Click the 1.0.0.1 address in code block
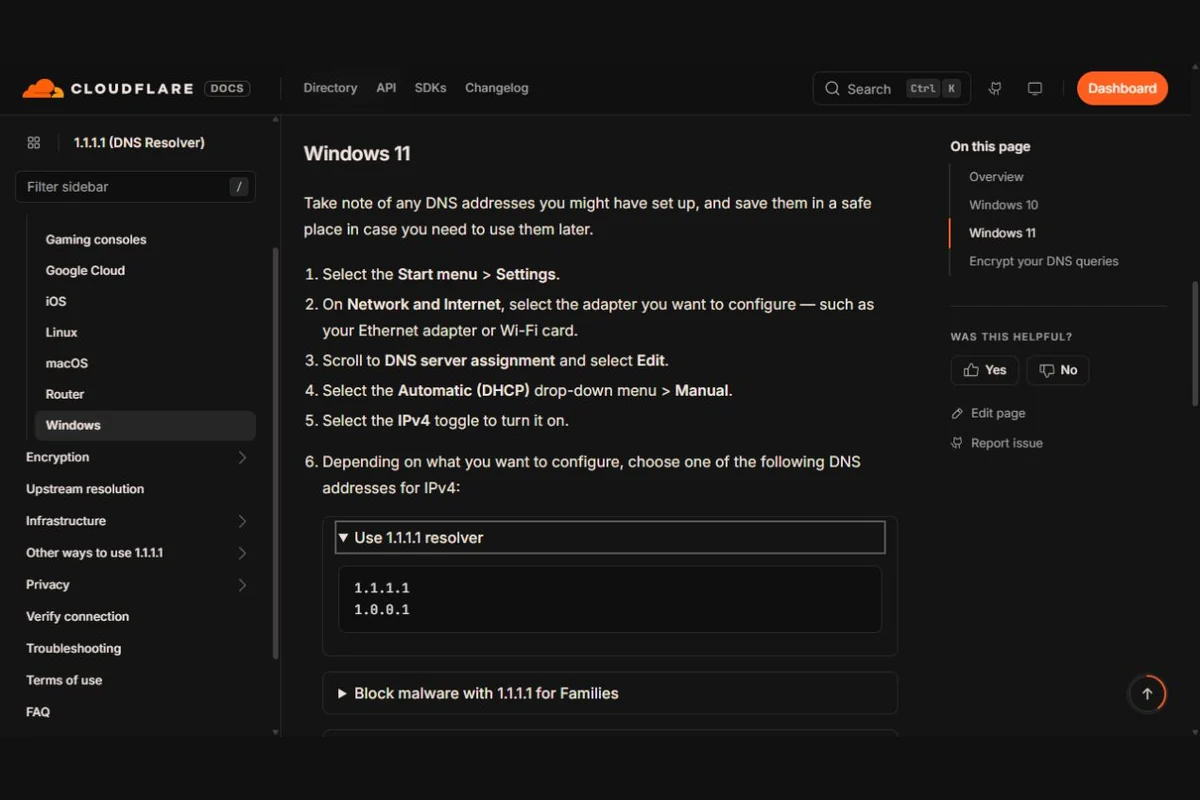 382,610
